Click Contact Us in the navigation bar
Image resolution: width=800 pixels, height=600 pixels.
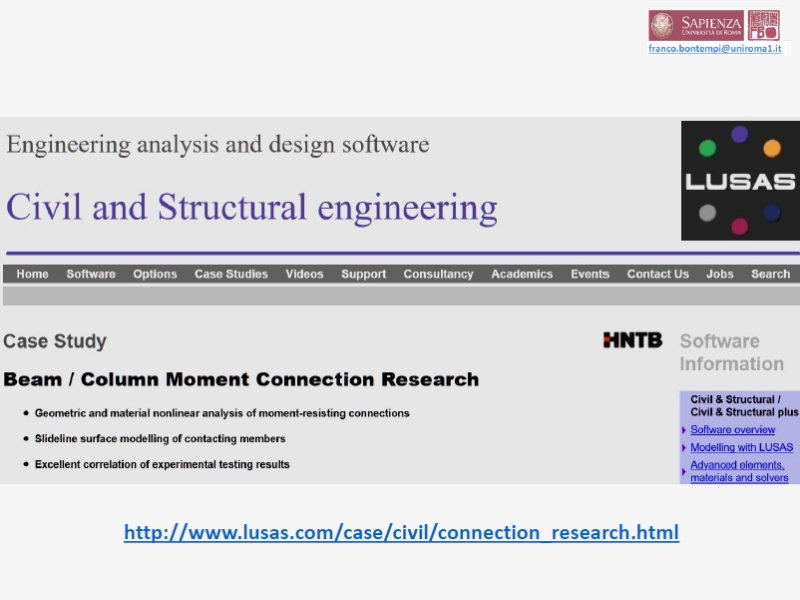(658, 274)
